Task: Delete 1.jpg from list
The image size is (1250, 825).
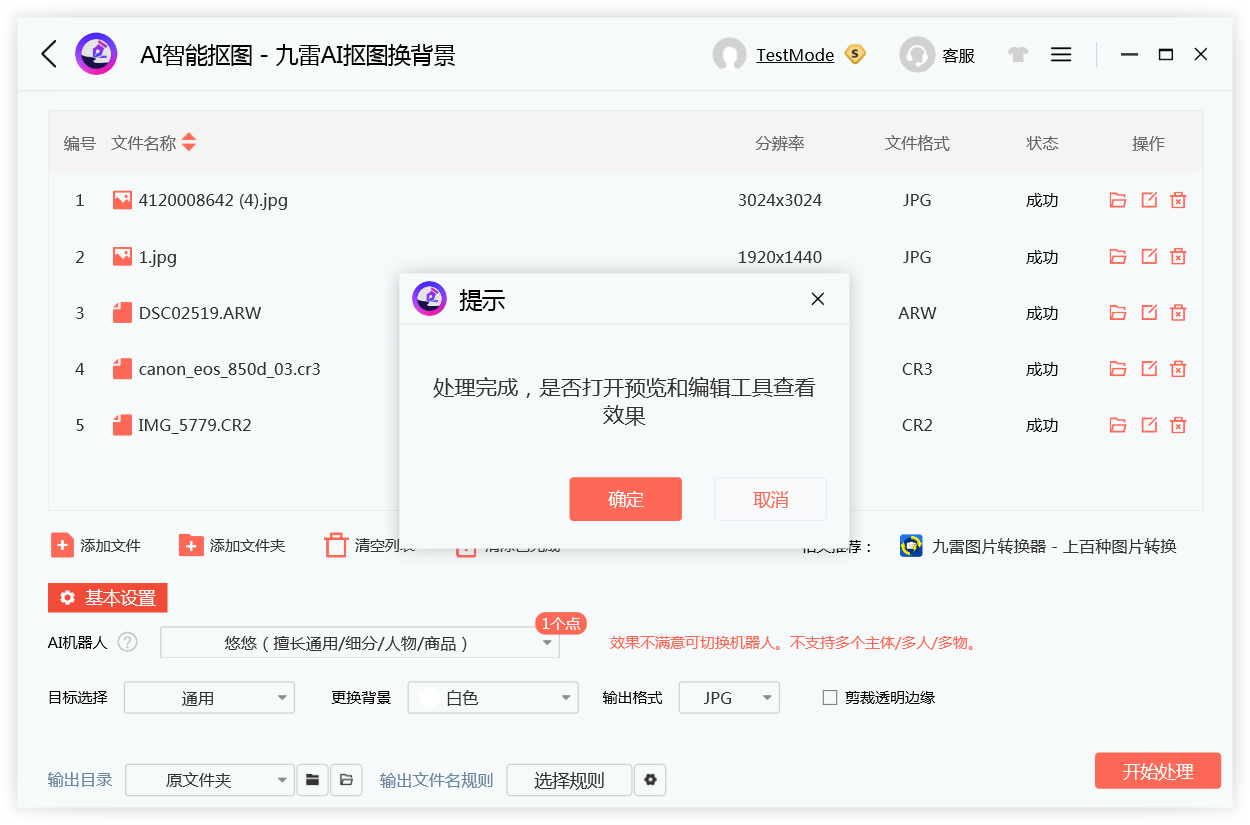Action: tap(1179, 256)
